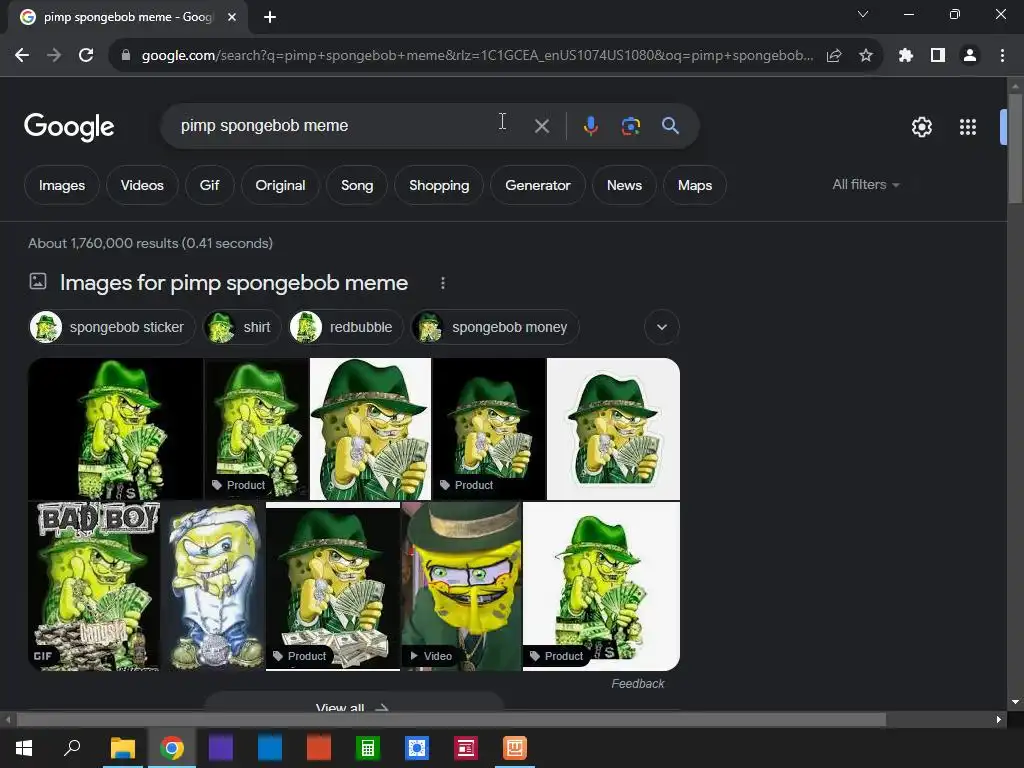The height and width of the screenshot is (768, 1024).
Task: Open a new browser tab
Action: click(270, 17)
